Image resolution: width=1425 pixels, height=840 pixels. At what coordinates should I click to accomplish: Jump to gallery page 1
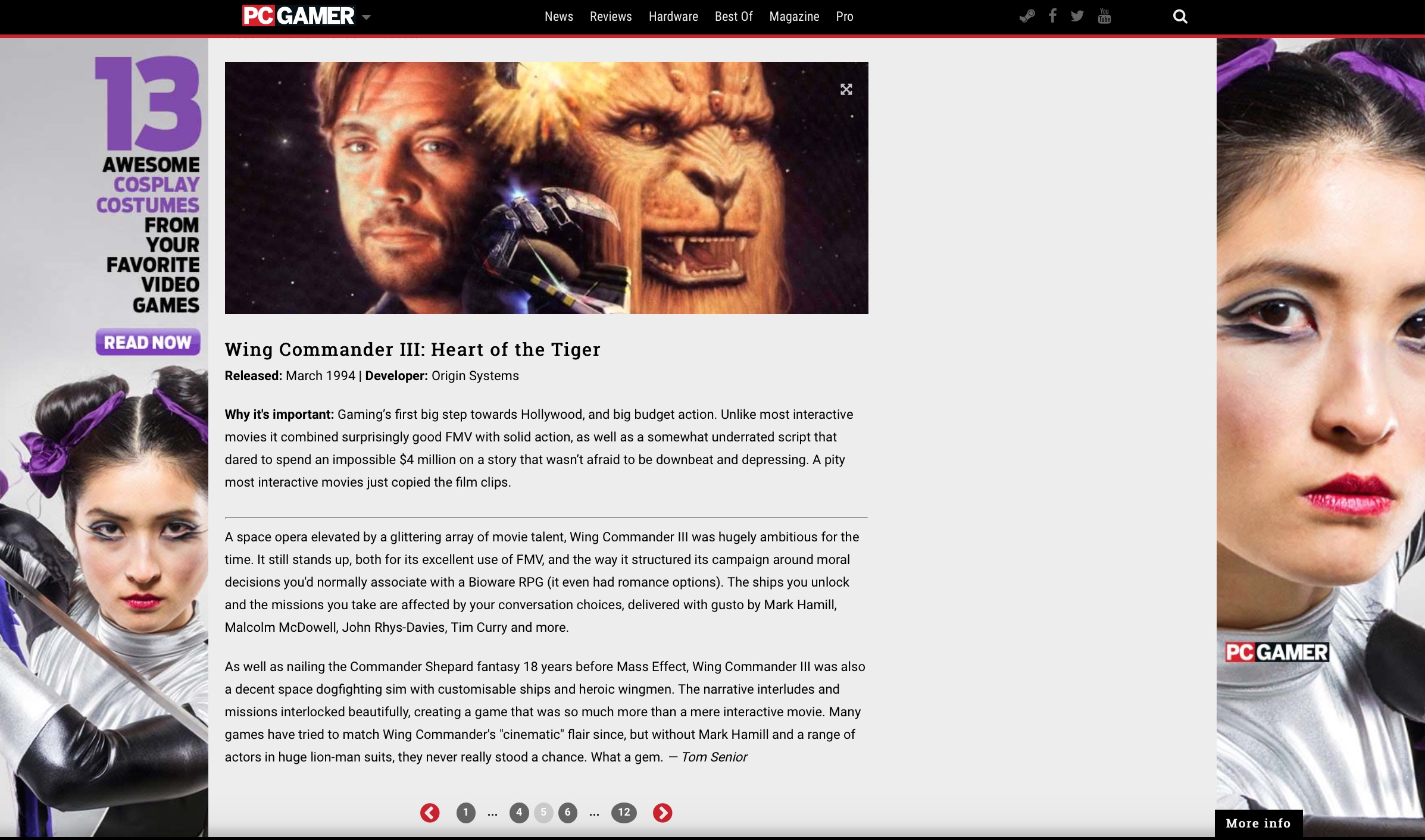click(x=465, y=813)
